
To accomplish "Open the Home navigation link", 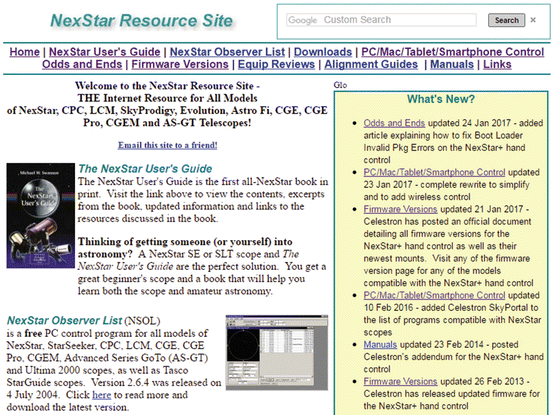I will click(x=24, y=52).
